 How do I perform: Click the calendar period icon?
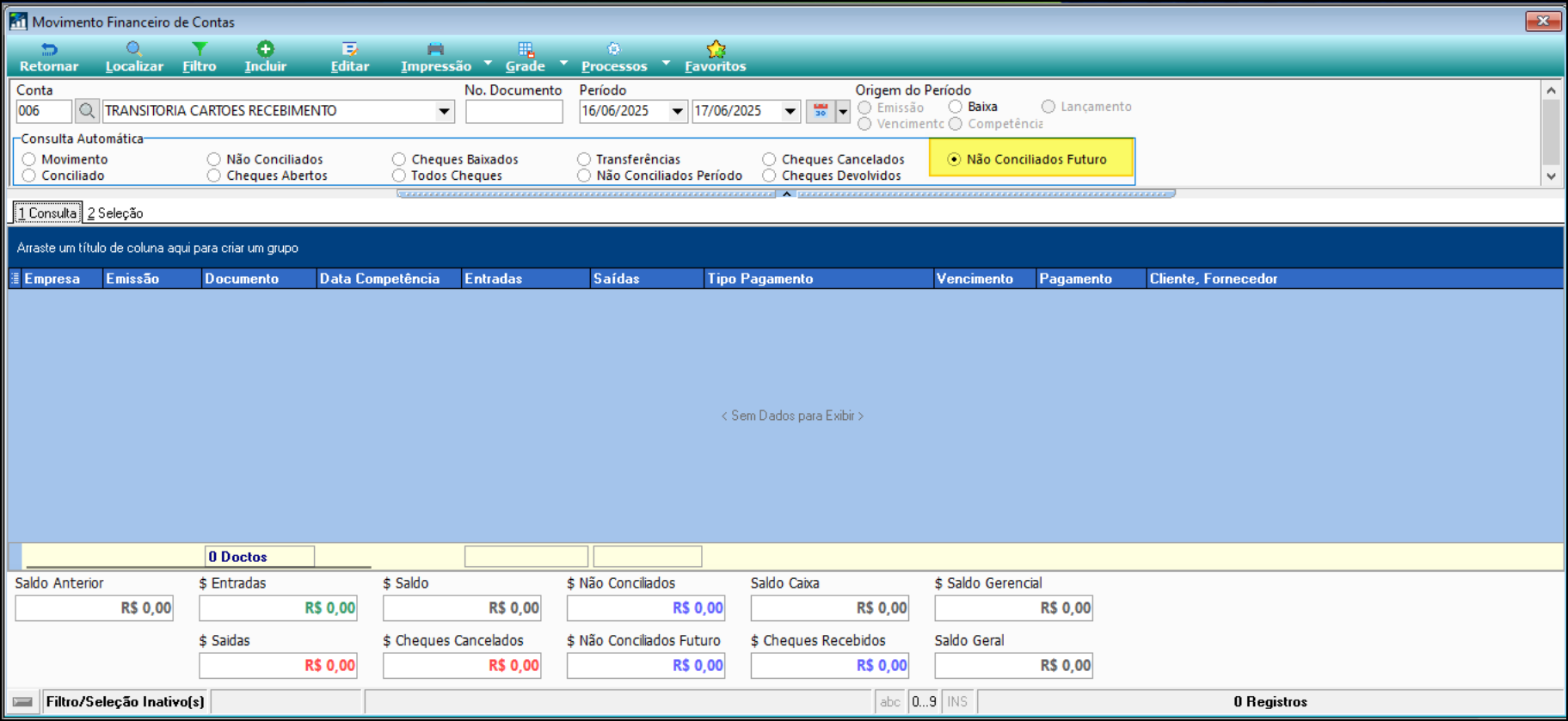click(x=821, y=111)
